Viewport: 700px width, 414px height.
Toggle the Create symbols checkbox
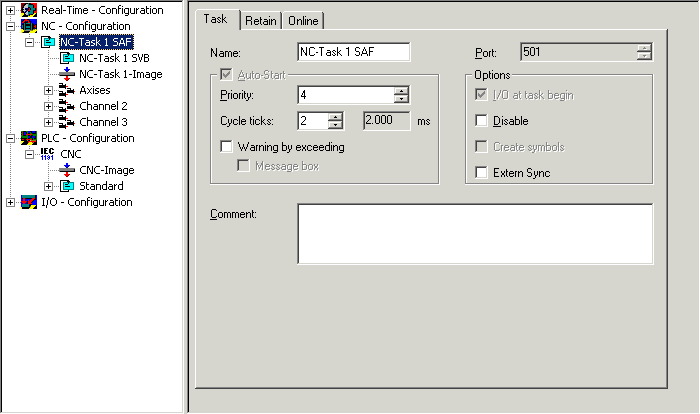481,146
